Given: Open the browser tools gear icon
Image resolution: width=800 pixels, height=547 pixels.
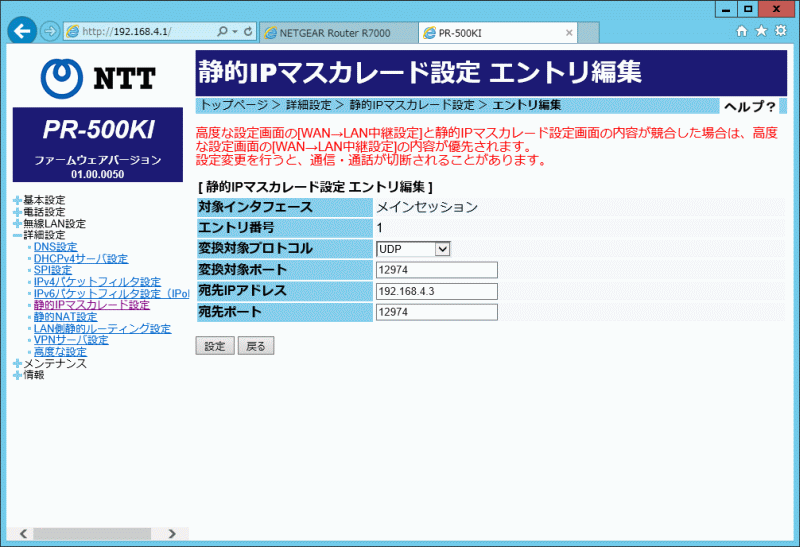Looking at the screenshot, I should (x=781, y=31).
